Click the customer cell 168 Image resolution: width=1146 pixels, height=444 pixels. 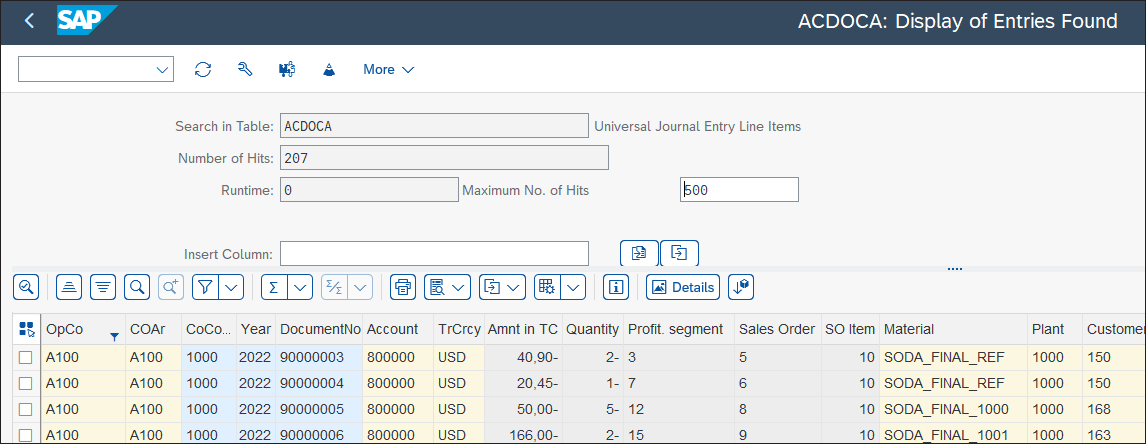1114,409
